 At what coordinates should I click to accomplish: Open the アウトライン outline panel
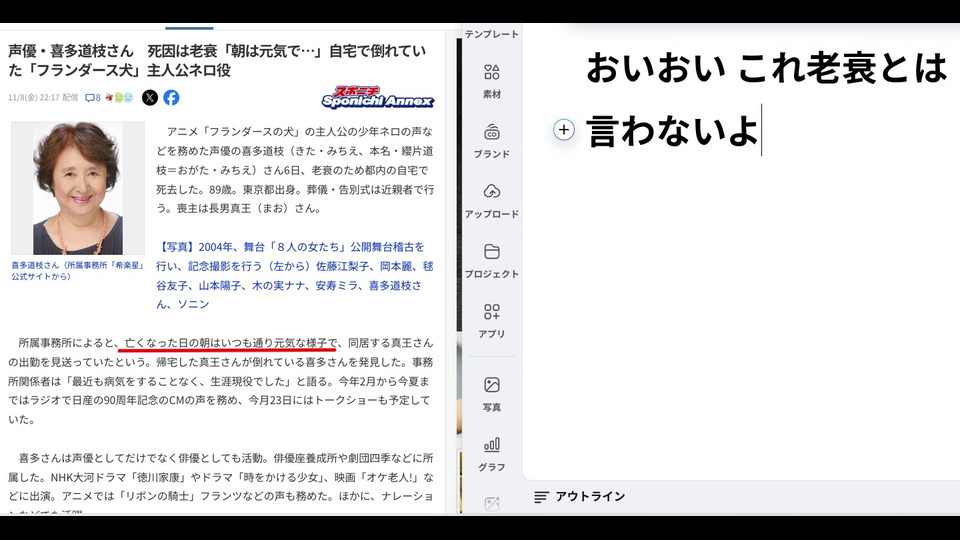pos(579,497)
